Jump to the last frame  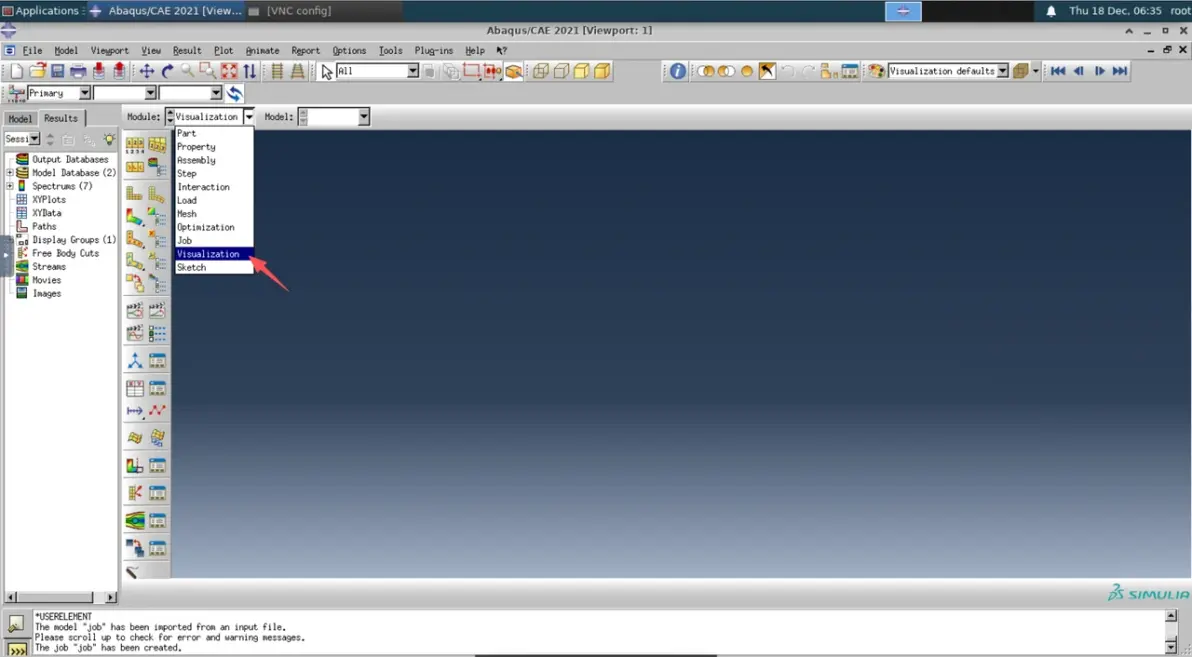tap(1120, 71)
